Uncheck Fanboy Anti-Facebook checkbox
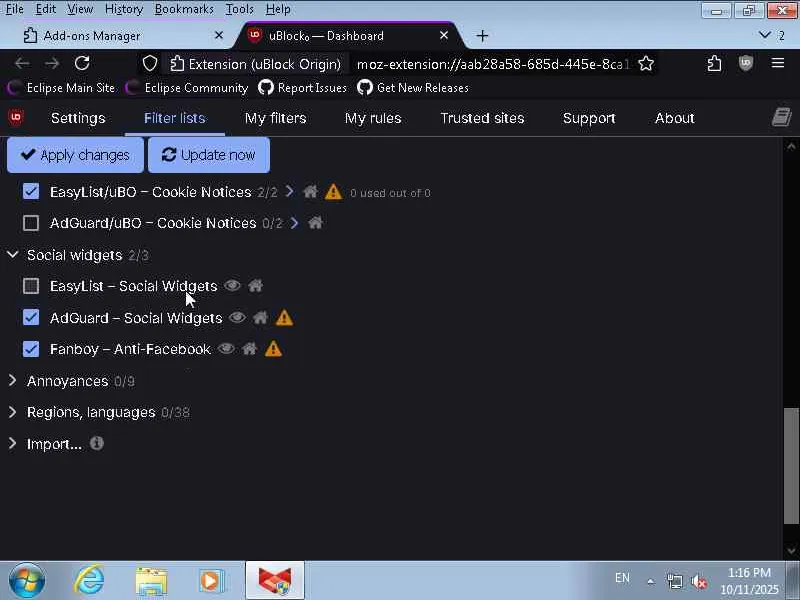Screen dimensions: 800x600 click(x=31, y=349)
